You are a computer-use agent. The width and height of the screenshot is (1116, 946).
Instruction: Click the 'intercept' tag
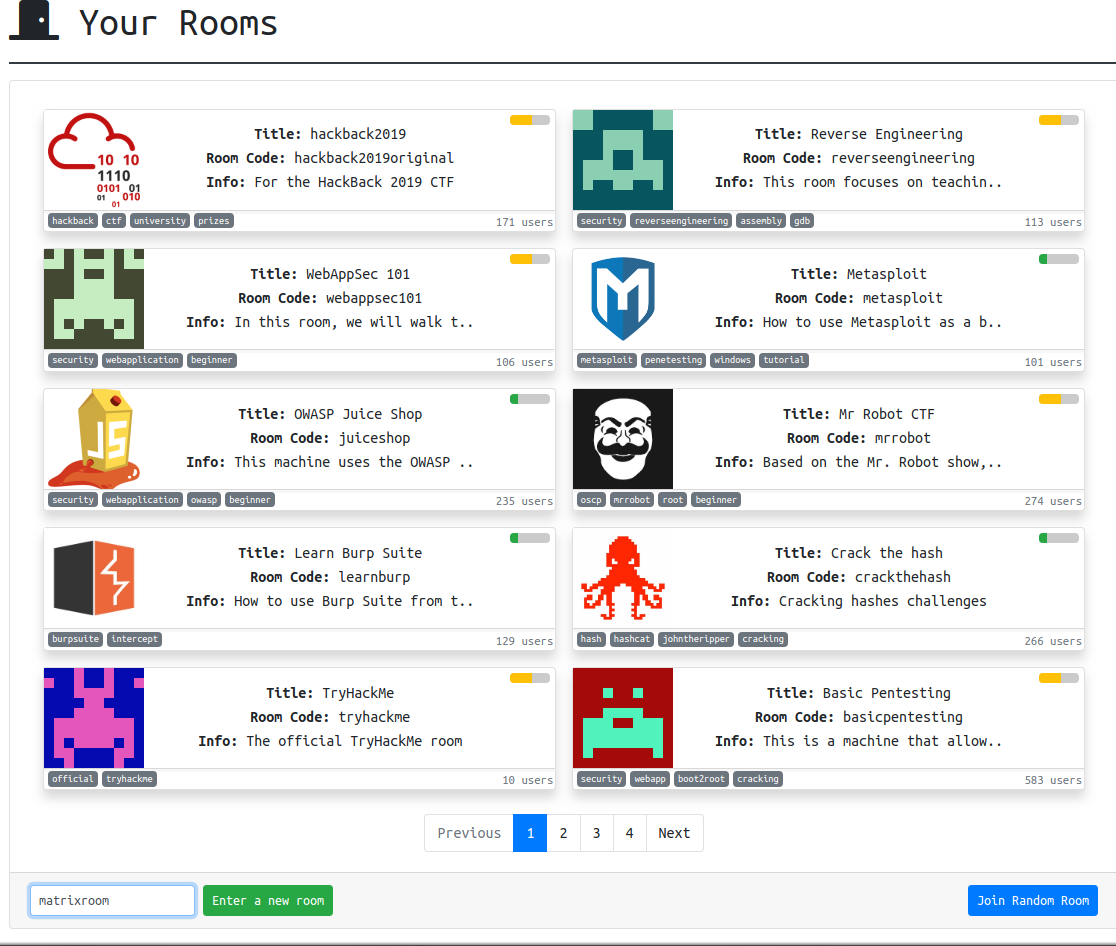pyautogui.click(x=135, y=639)
